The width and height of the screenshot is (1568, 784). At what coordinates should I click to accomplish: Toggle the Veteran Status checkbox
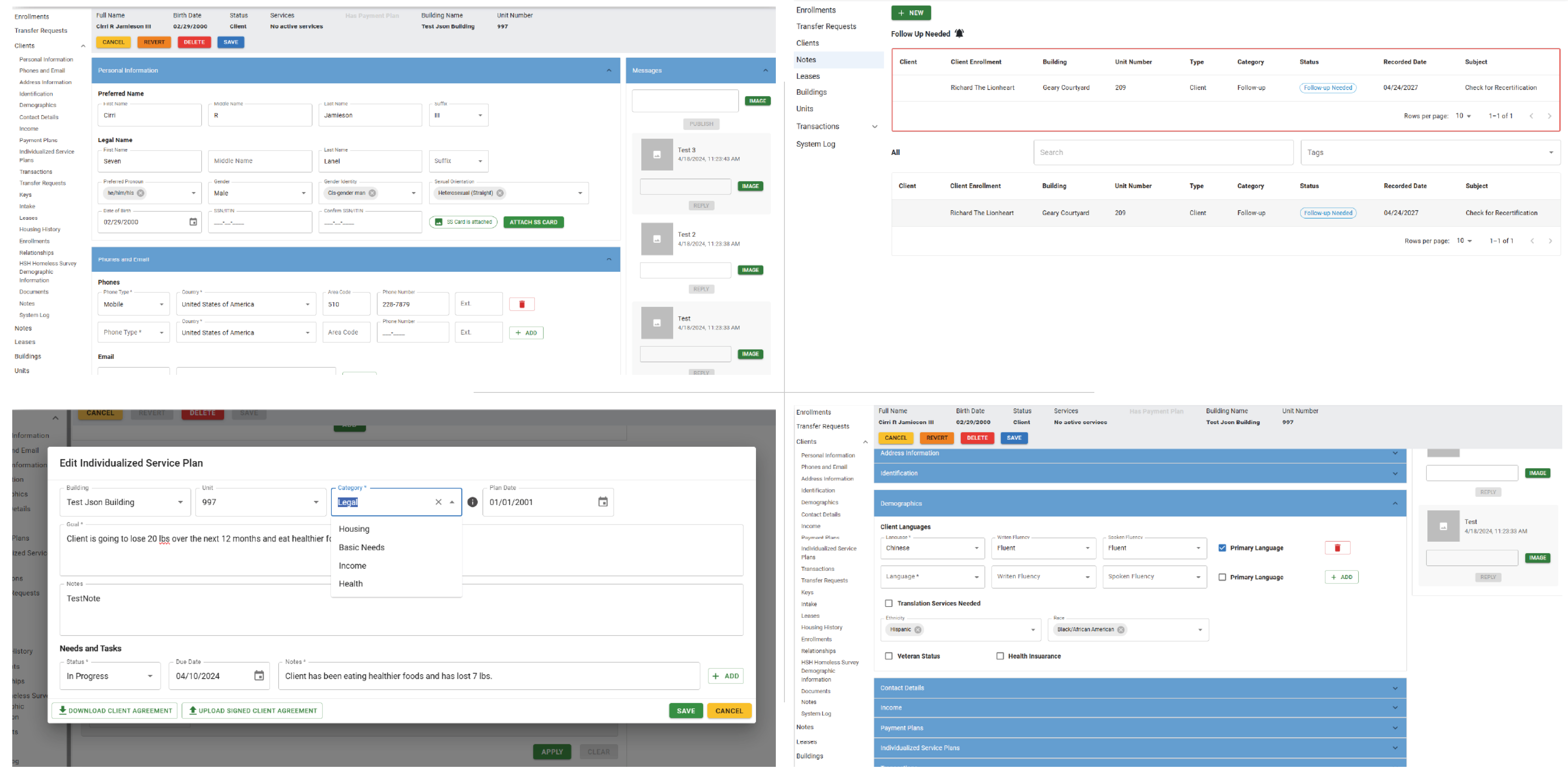(889, 656)
